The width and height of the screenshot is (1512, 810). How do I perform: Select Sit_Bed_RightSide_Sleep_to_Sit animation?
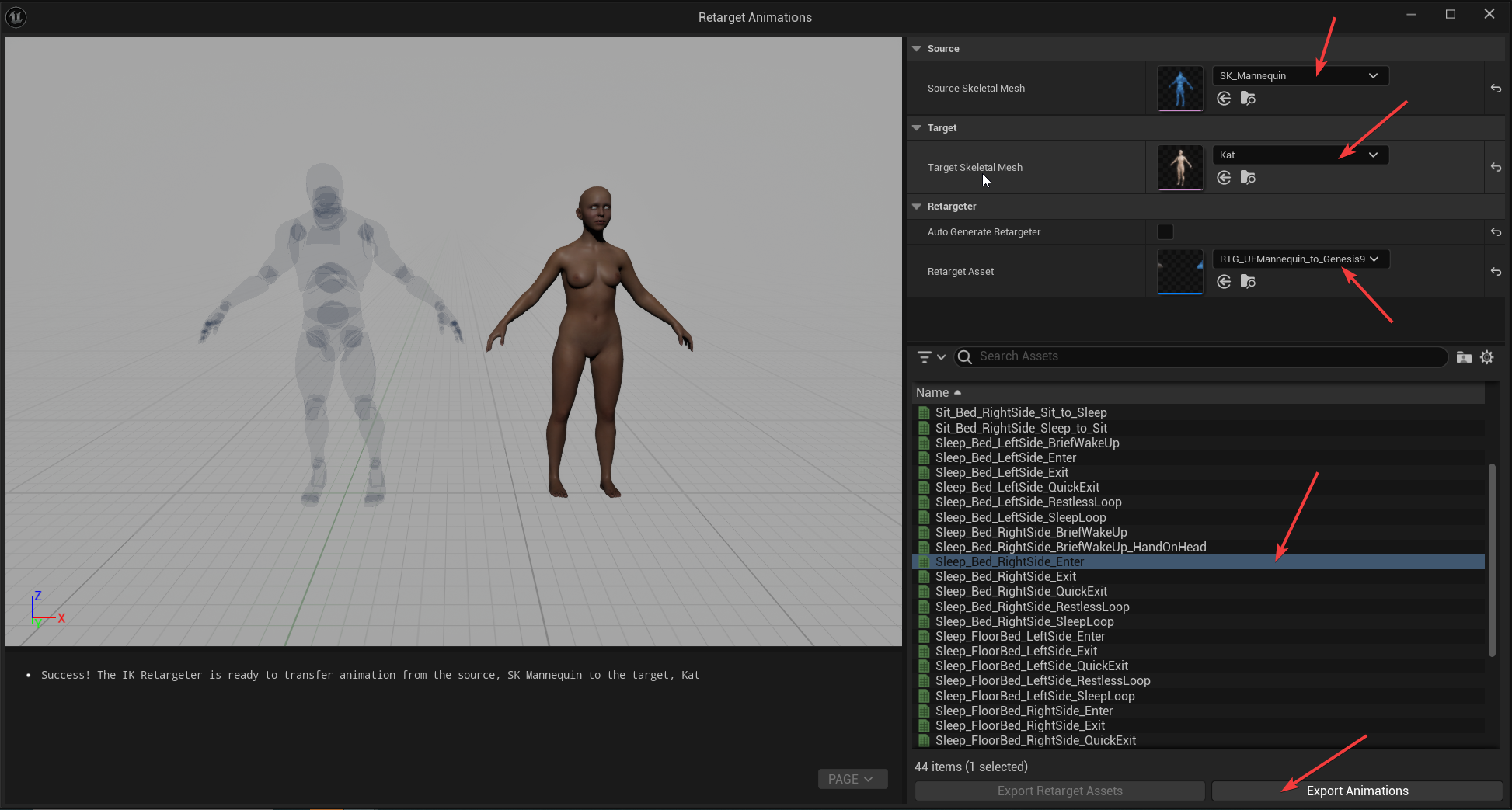[x=1198, y=428]
